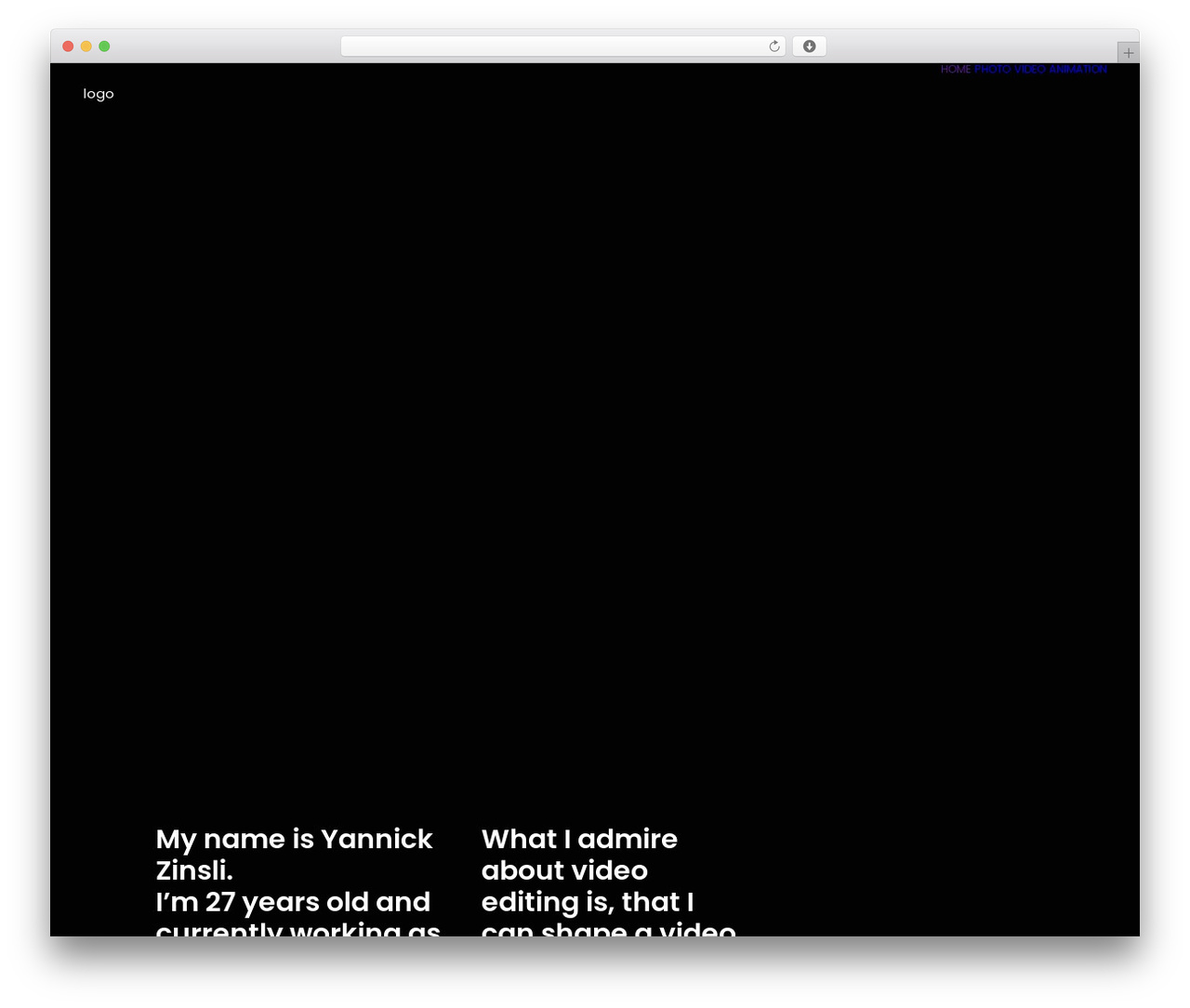The width and height of the screenshot is (1190, 1008).
Task: Reload the page with the refresh icon
Action: (x=773, y=46)
